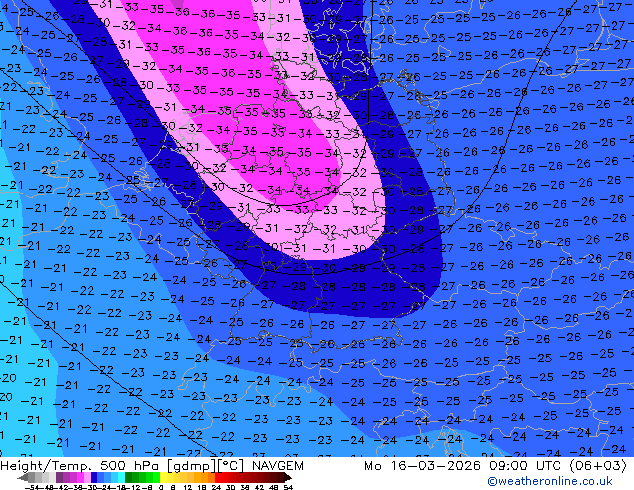Click the grey left arrow of legend

click(23, 478)
